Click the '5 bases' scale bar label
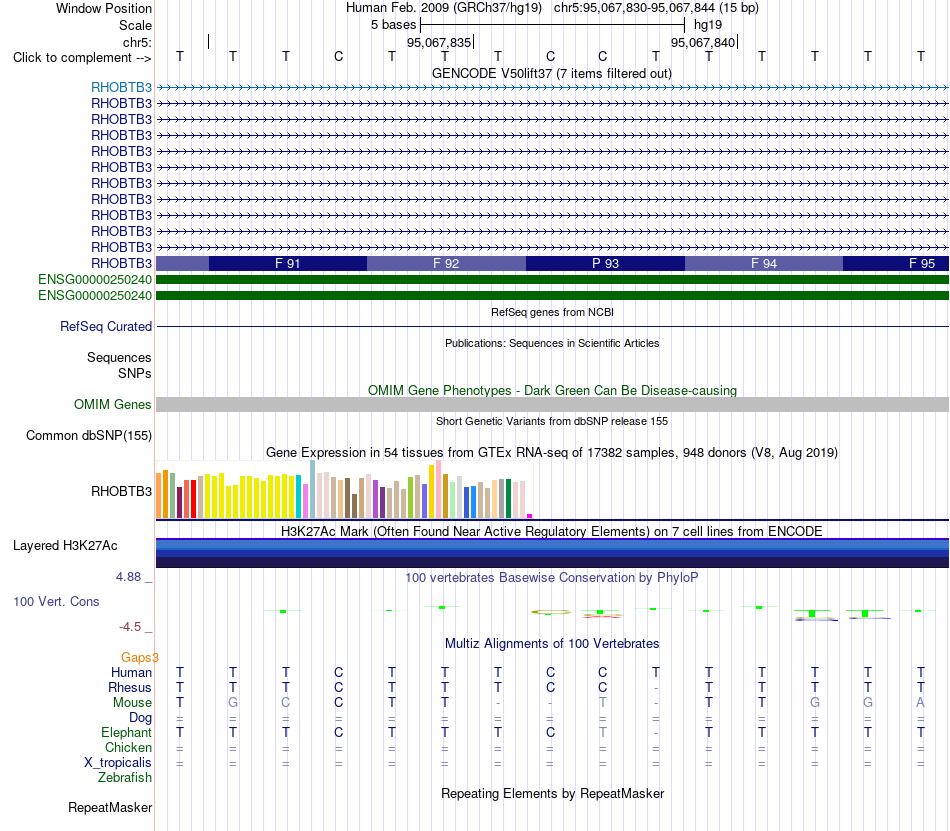 click(x=393, y=25)
